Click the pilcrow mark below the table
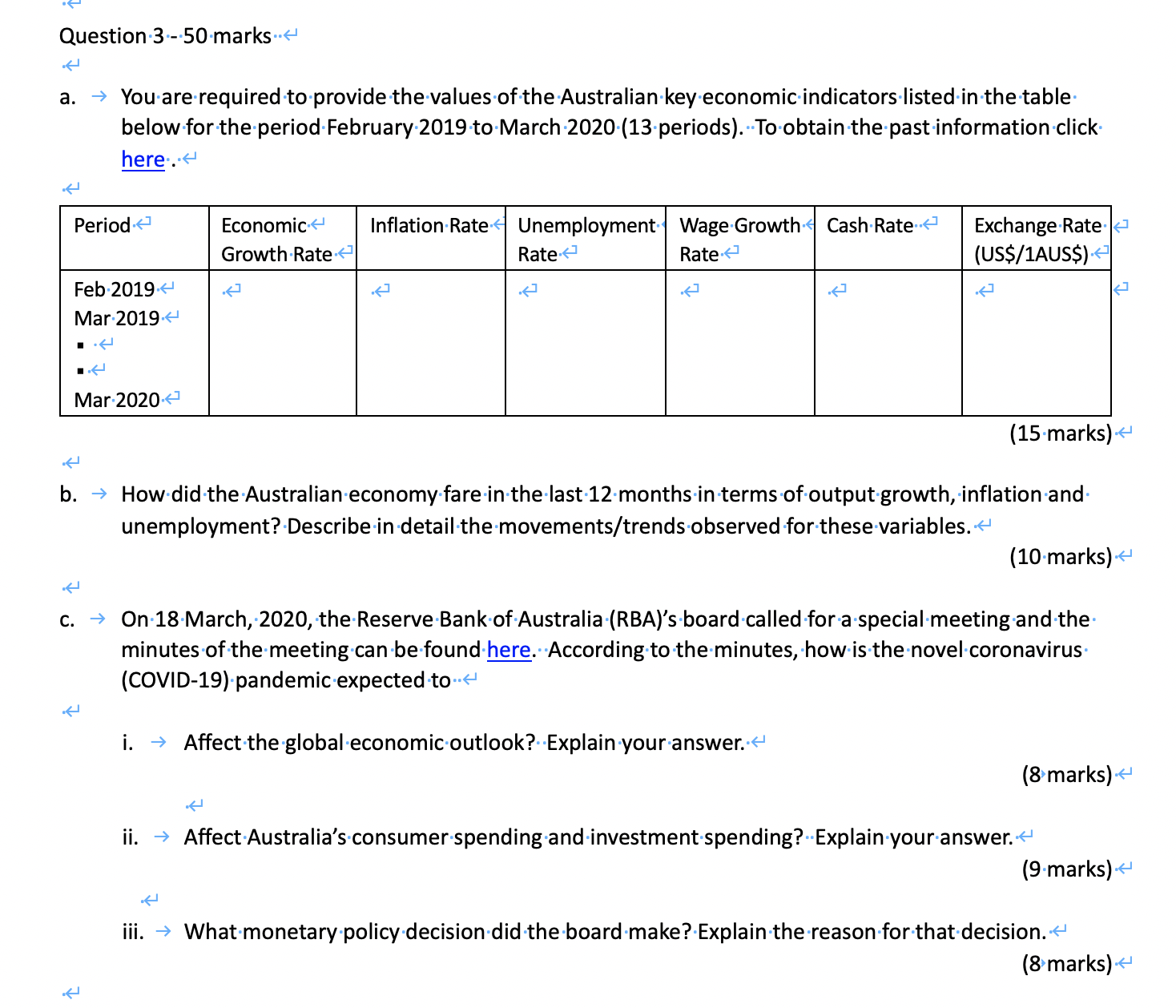Viewport: 1176px width, 1008px height. coord(70,462)
